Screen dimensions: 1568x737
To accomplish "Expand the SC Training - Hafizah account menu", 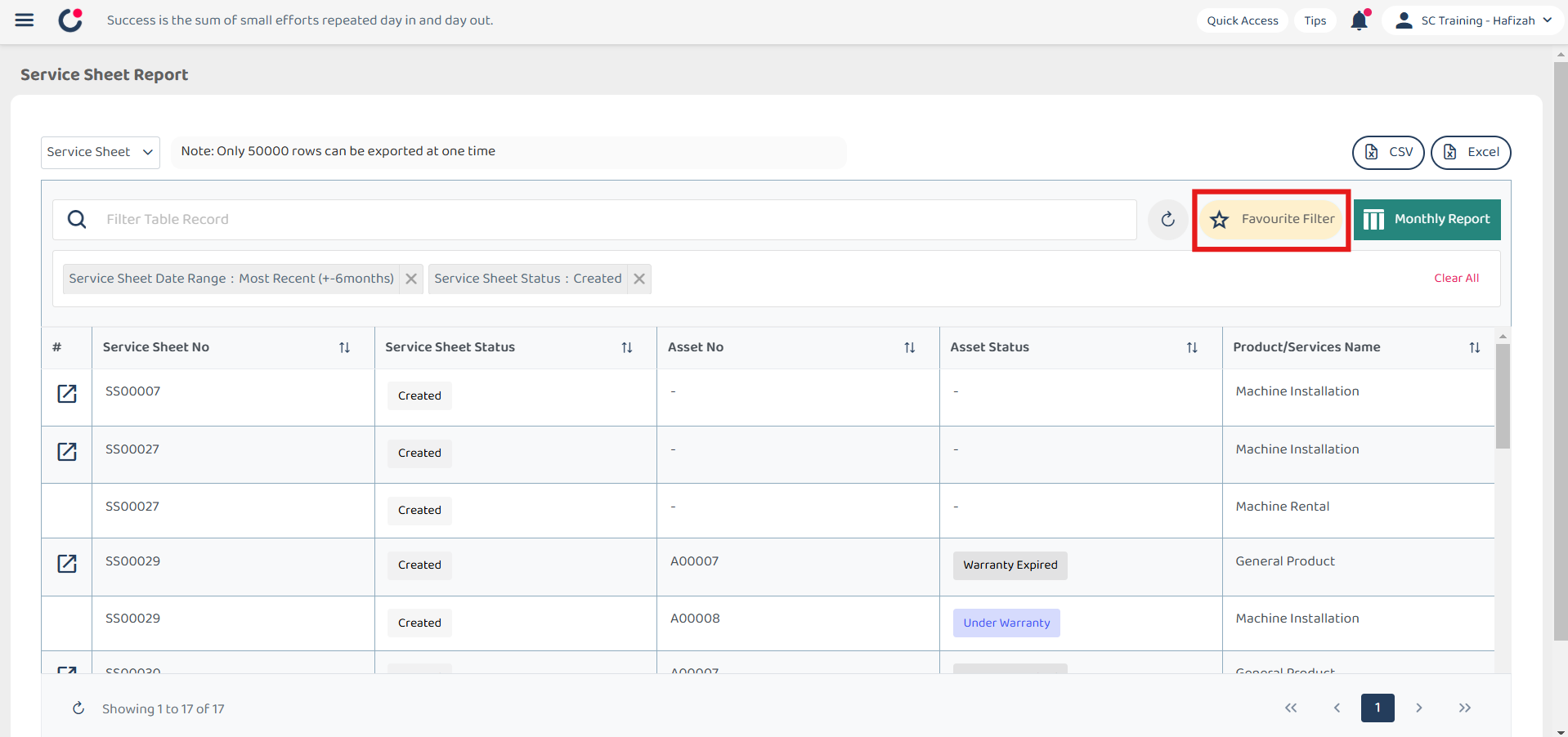I will pos(1474,20).
